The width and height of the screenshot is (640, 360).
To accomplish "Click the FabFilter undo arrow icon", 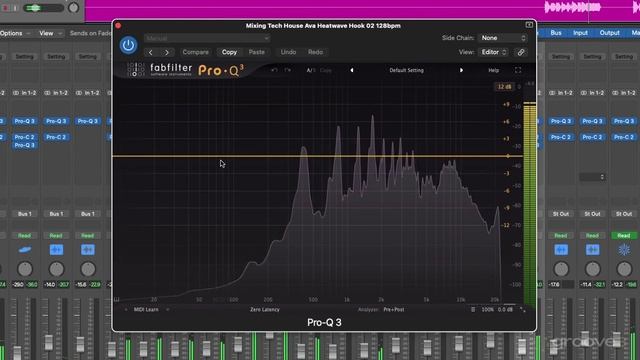I will coord(274,70).
